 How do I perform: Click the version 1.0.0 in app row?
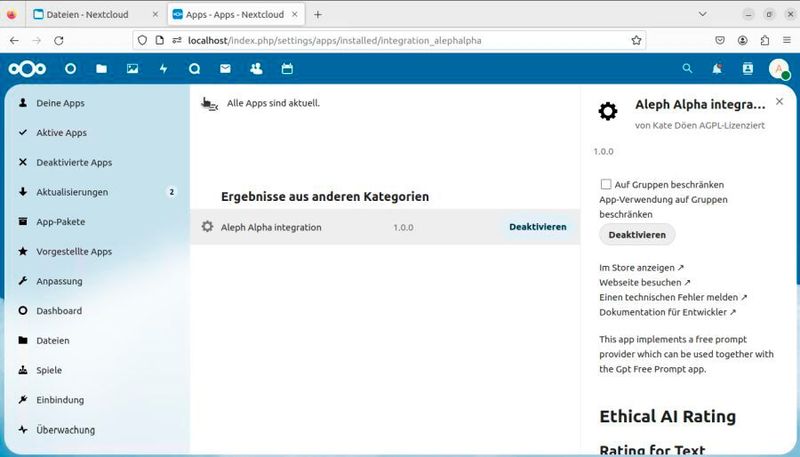click(x=403, y=227)
